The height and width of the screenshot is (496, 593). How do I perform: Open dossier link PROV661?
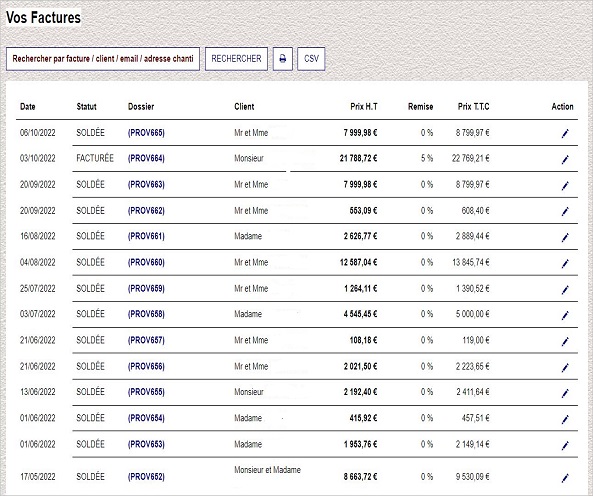coord(146,236)
